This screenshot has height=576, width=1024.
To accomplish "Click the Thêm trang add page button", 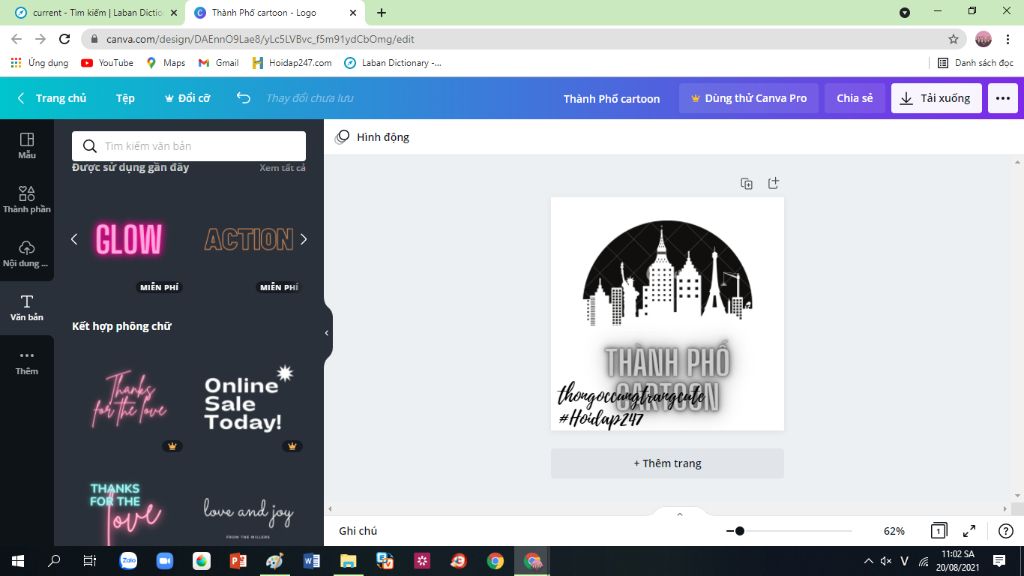I will [667, 463].
